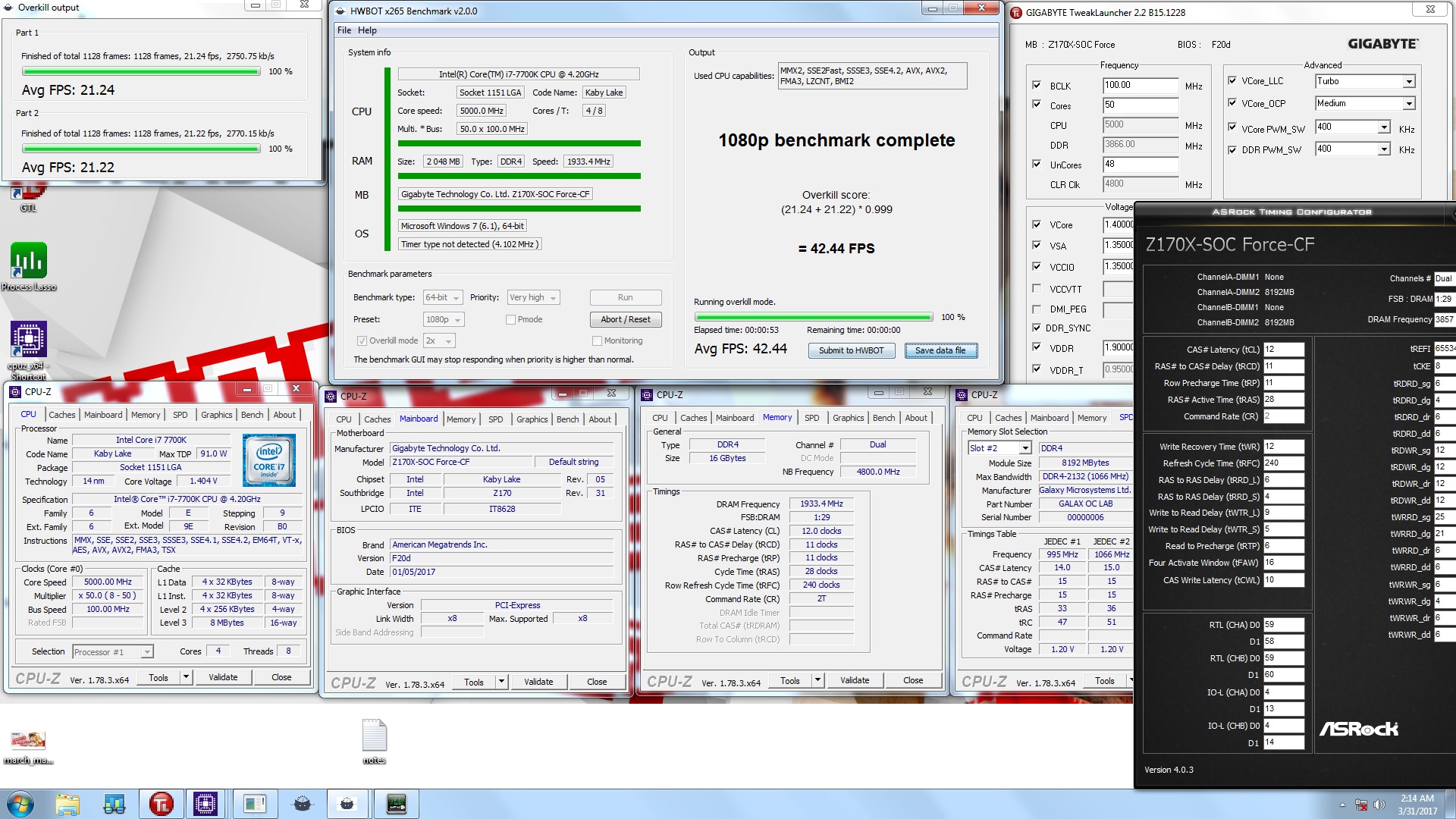
Task: Open Windows Explorer folder from taskbar
Action: point(67,804)
